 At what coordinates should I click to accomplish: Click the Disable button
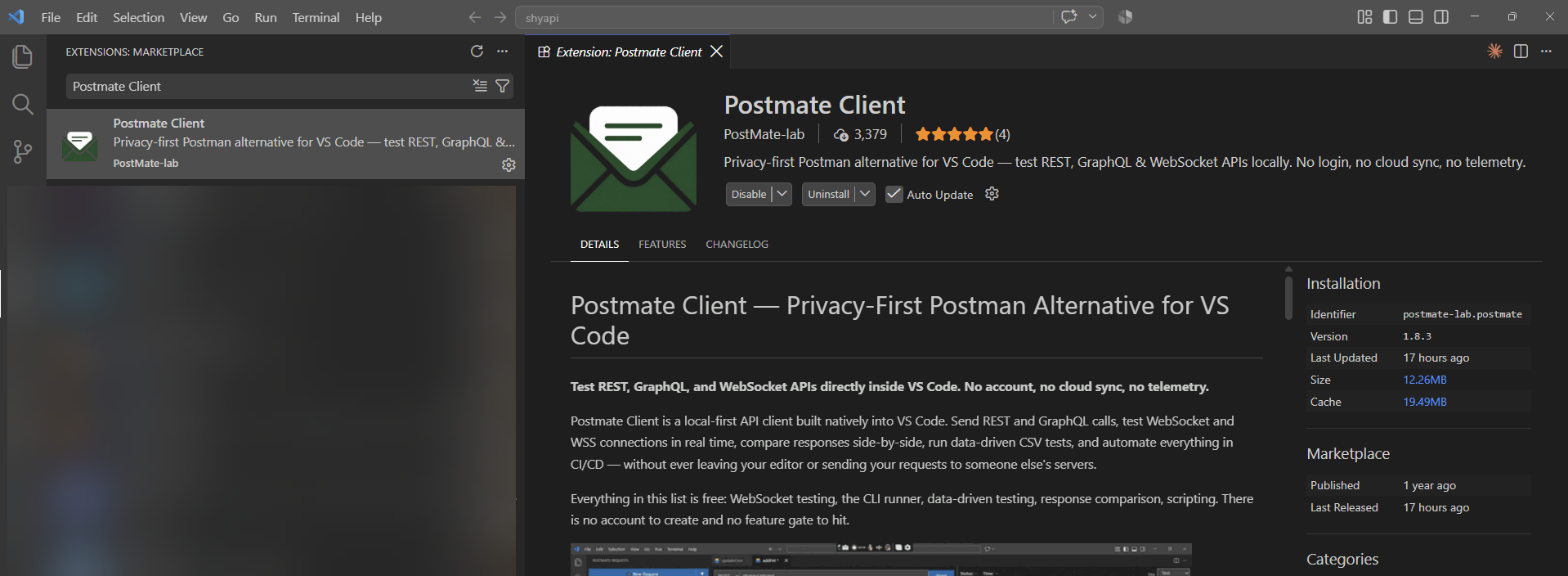tap(749, 194)
